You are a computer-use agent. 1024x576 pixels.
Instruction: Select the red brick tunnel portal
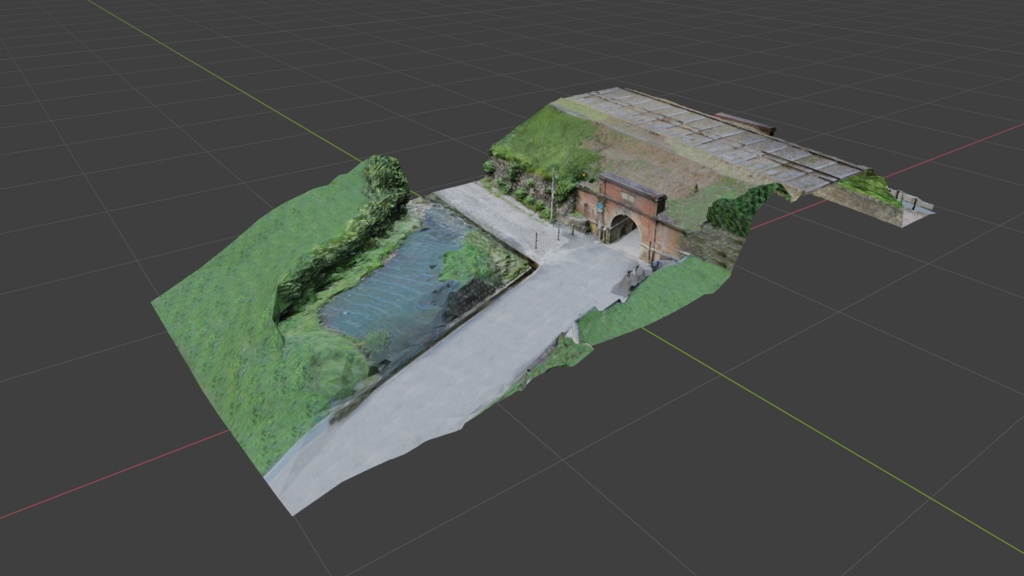point(629,216)
